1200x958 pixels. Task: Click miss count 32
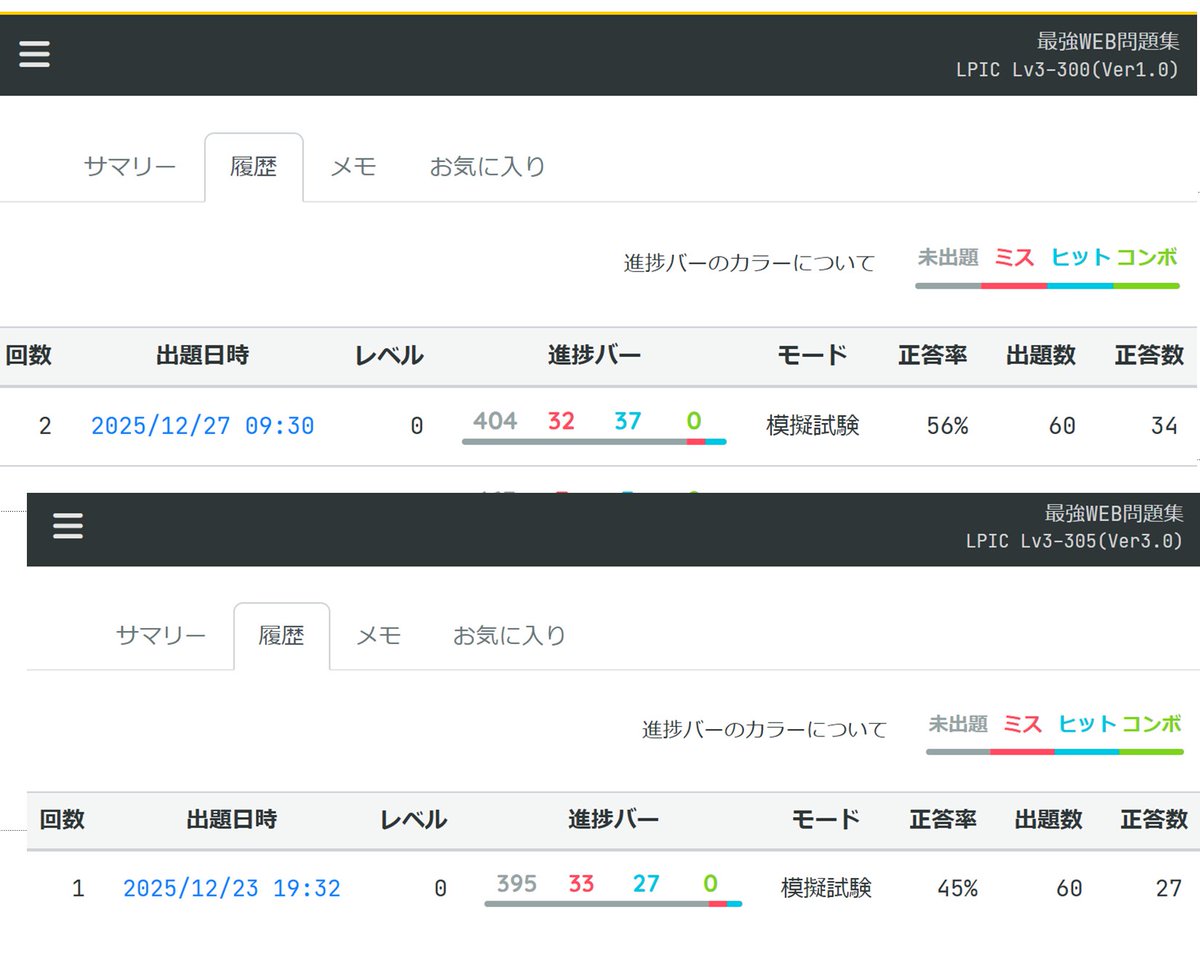pos(561,421)
